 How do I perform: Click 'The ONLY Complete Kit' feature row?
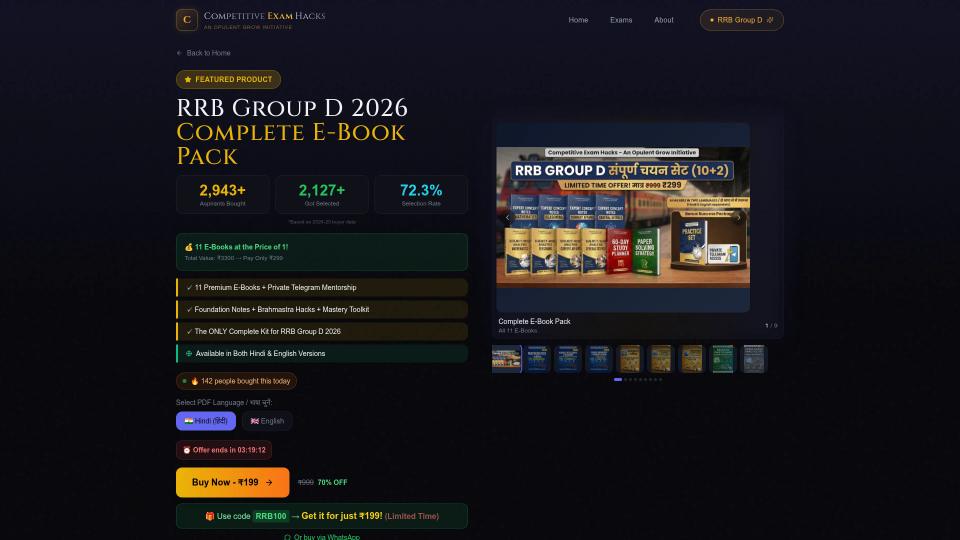click(x=322, y=332)
